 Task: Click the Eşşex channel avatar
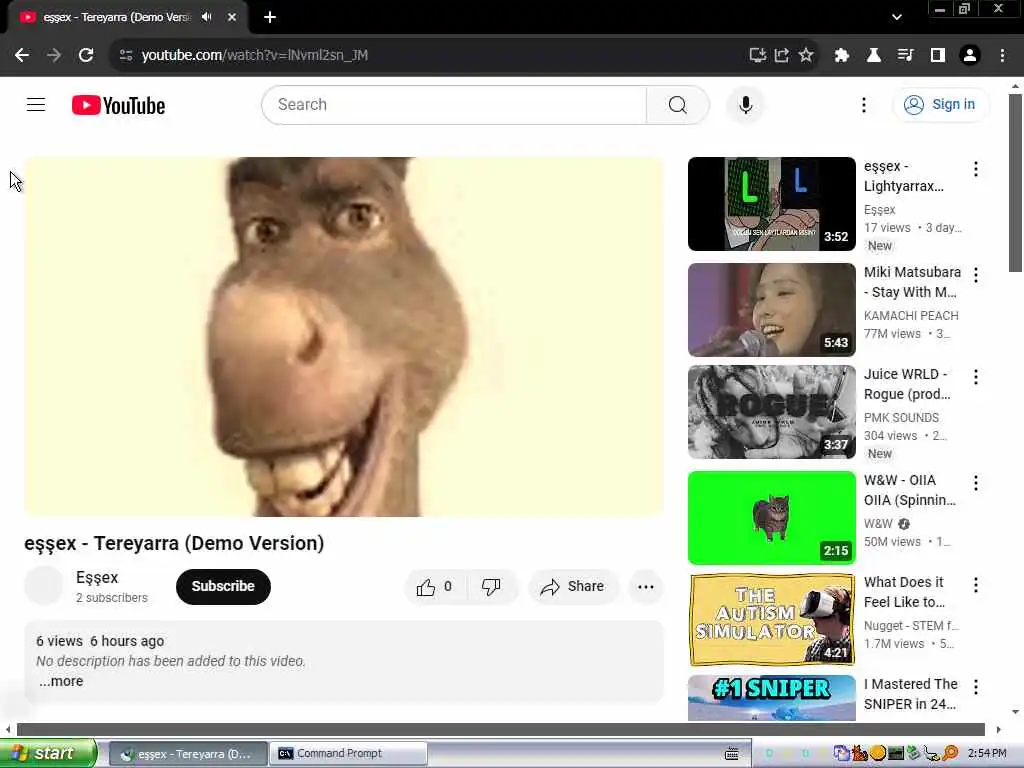coord(44,586)
